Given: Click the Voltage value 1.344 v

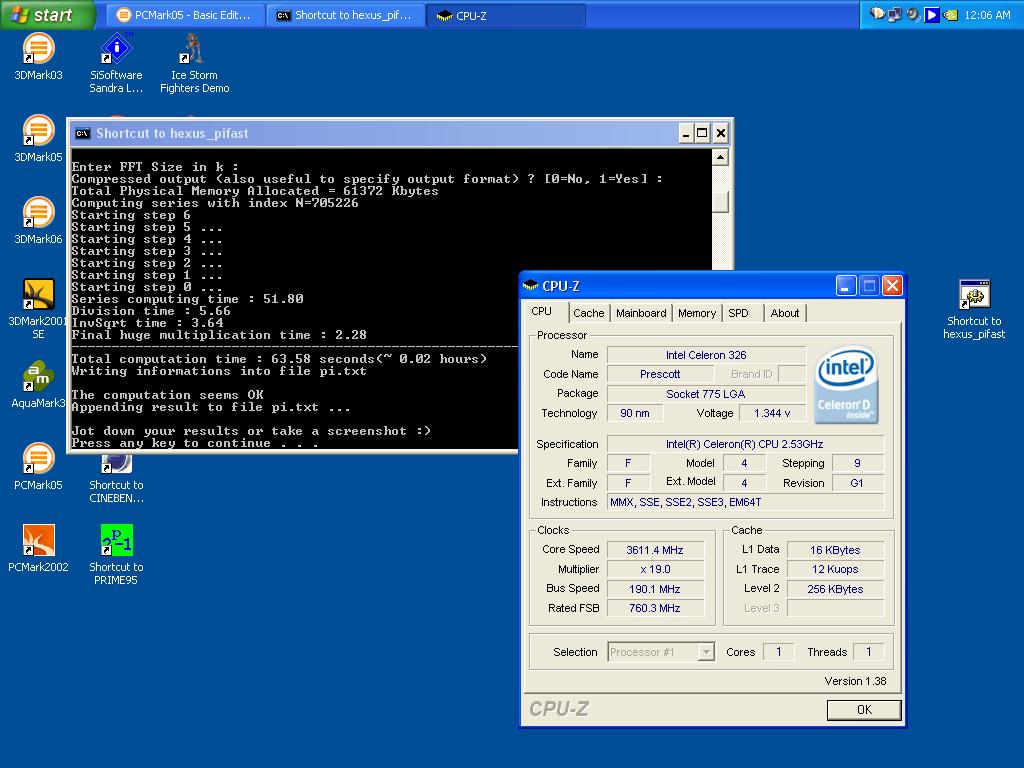Looking at the screenshot, I should pos(772,413).
